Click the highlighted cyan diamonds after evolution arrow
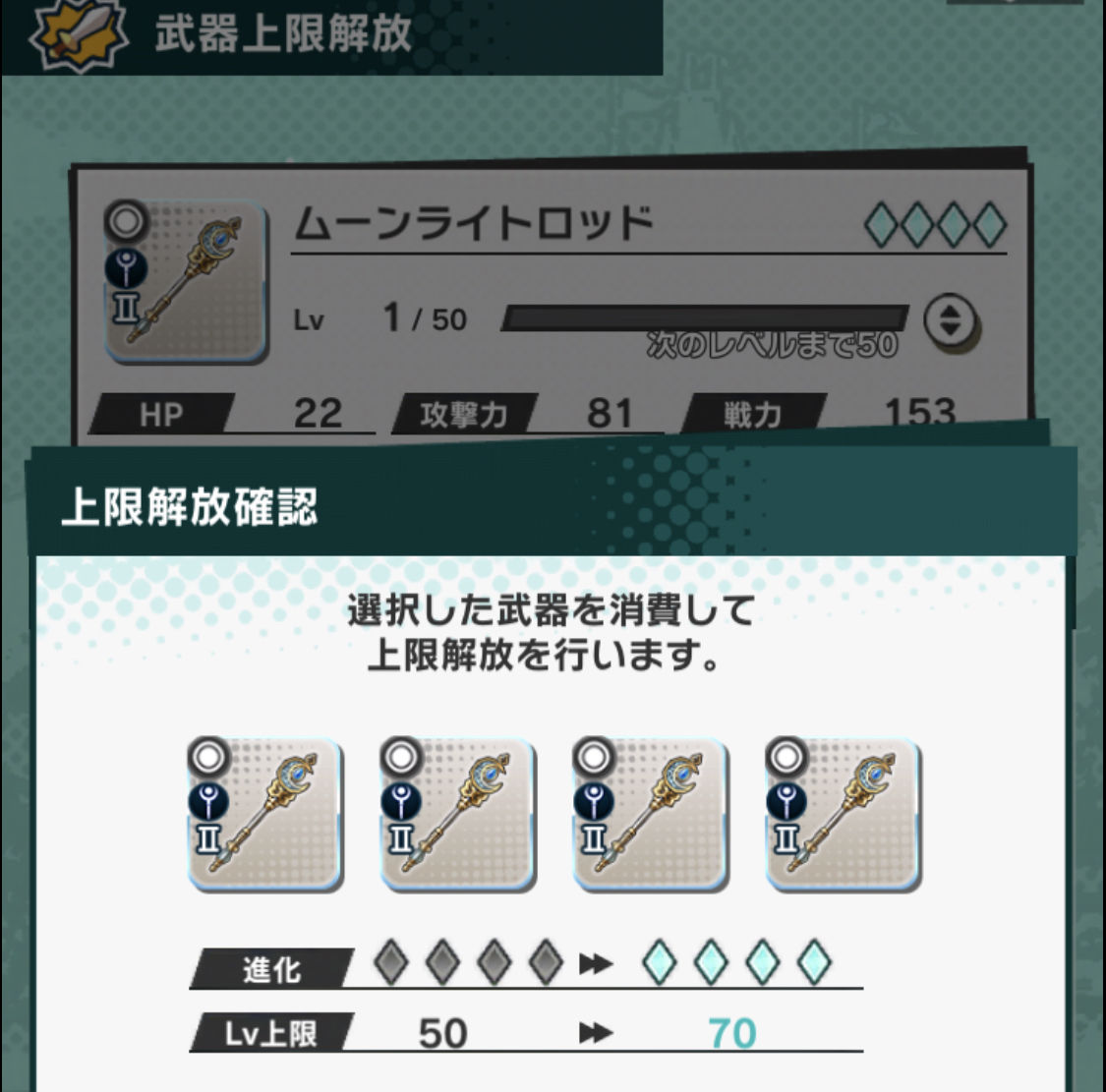Screen dimensions: 1106x1092 tap(737, 961)
